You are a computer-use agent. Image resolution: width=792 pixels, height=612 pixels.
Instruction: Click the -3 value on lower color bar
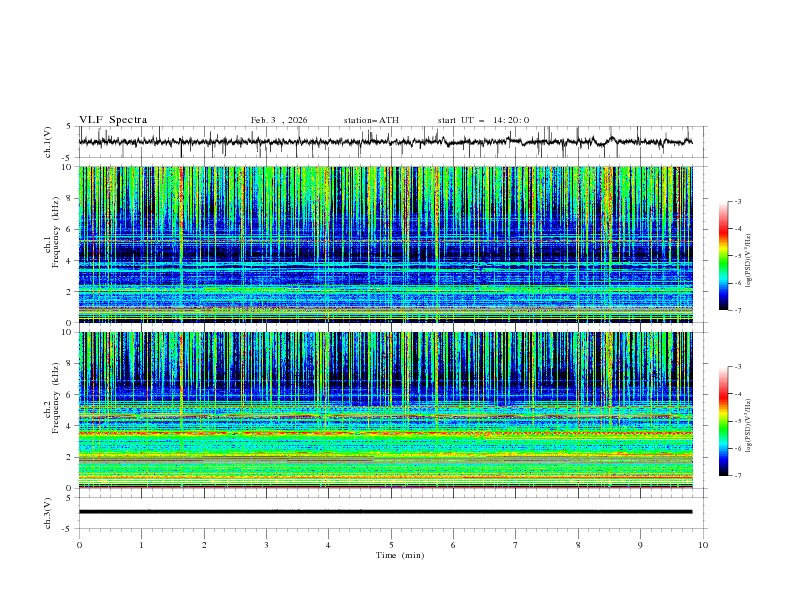pyautogui.click(x=736, y=367)
